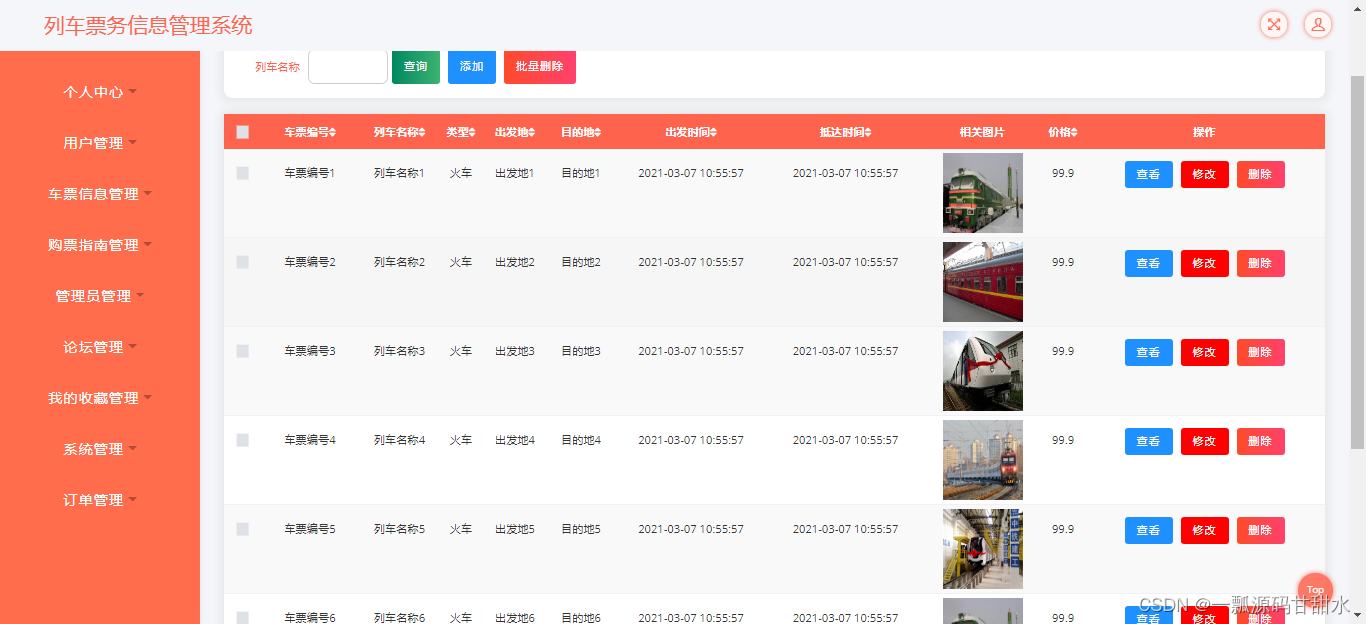The image size is (1366, 624).
Task: Click 删除 for 车票编号4
Action: [1261, 442]
